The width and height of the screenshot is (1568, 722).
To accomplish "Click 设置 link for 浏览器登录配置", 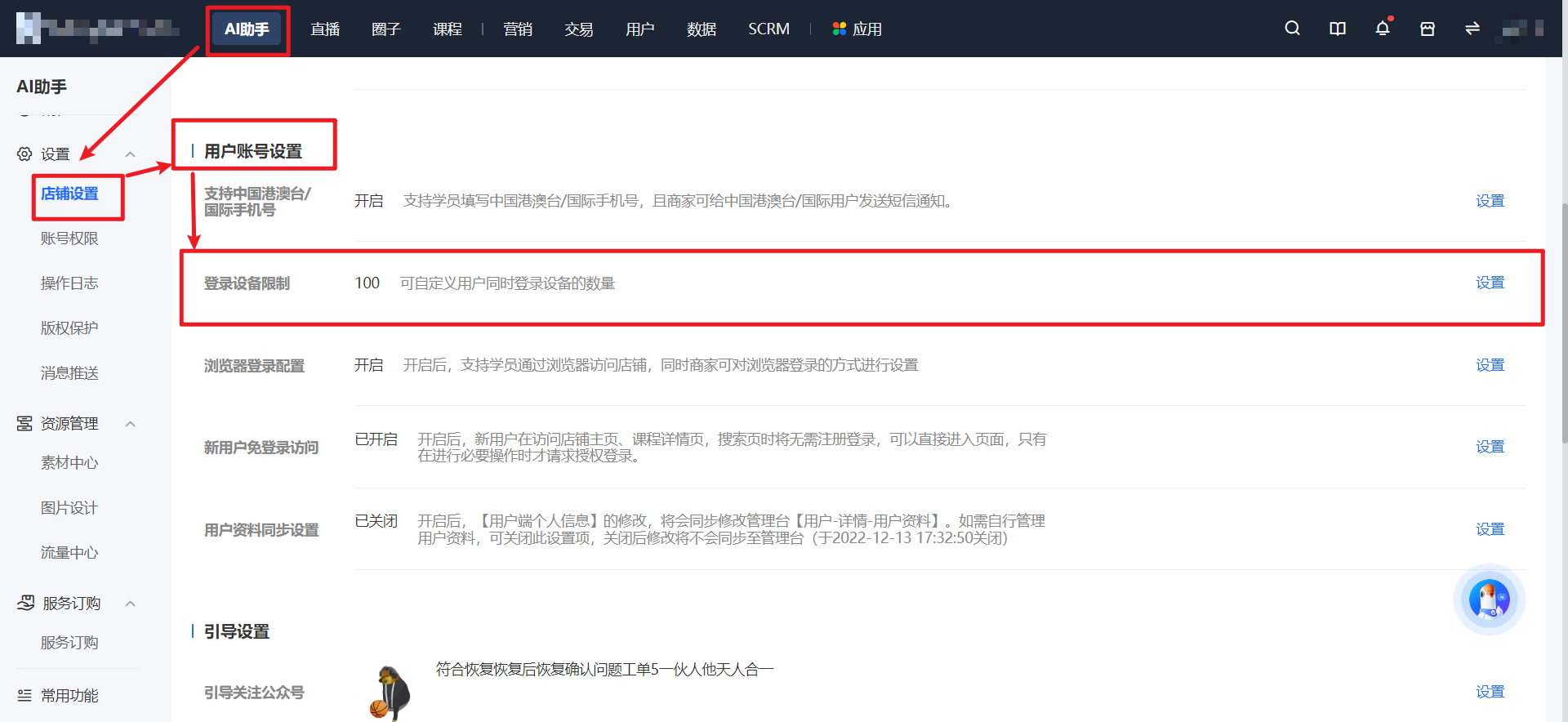I will [1490, 365].
